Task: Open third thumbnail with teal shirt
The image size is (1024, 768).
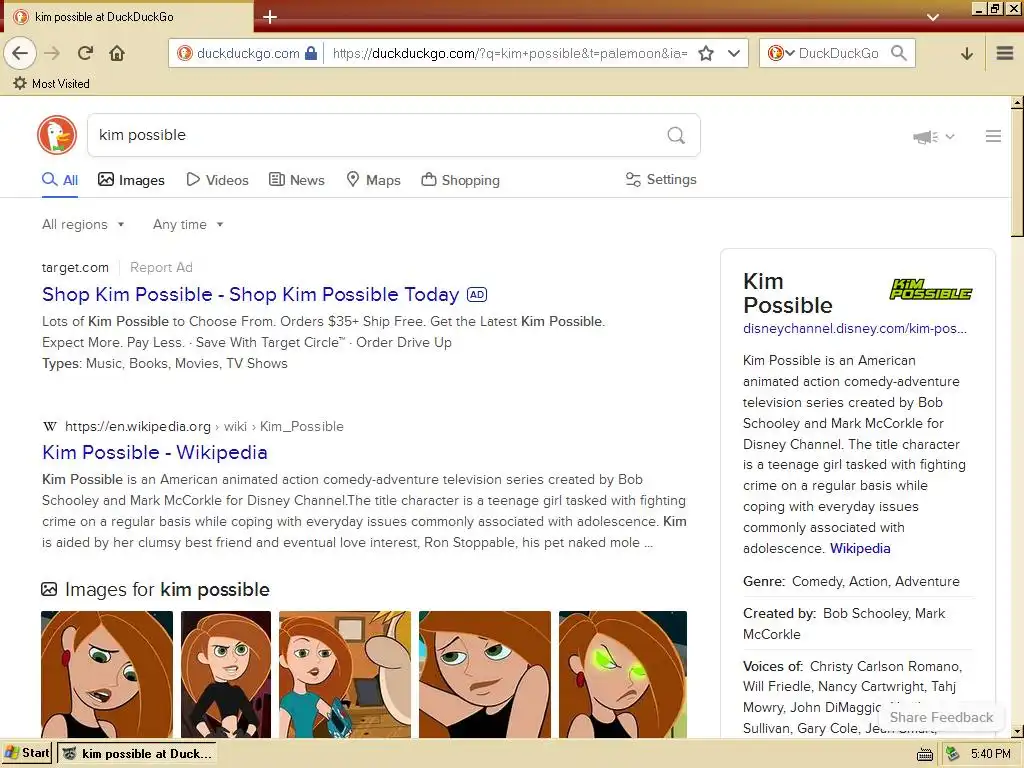Action: tap(345, 674)
